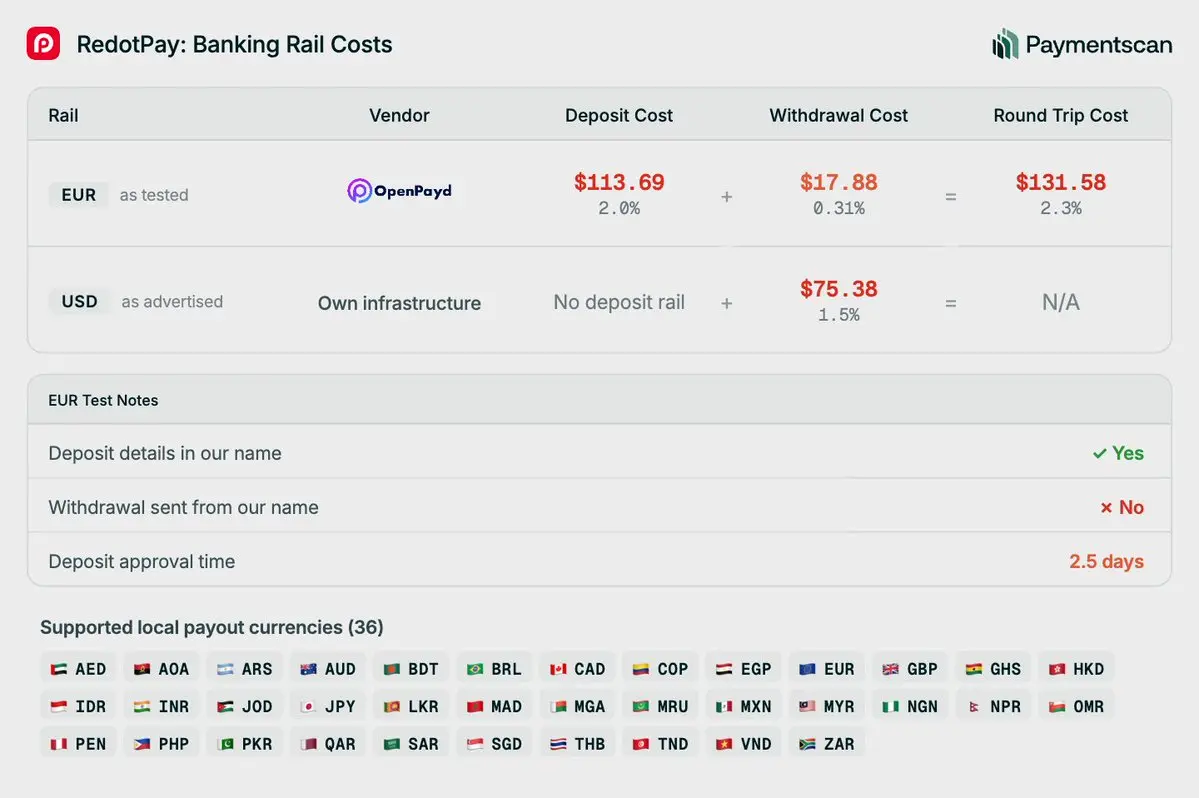
Task: Click the JOD flag icon
Action: [226, 706]
